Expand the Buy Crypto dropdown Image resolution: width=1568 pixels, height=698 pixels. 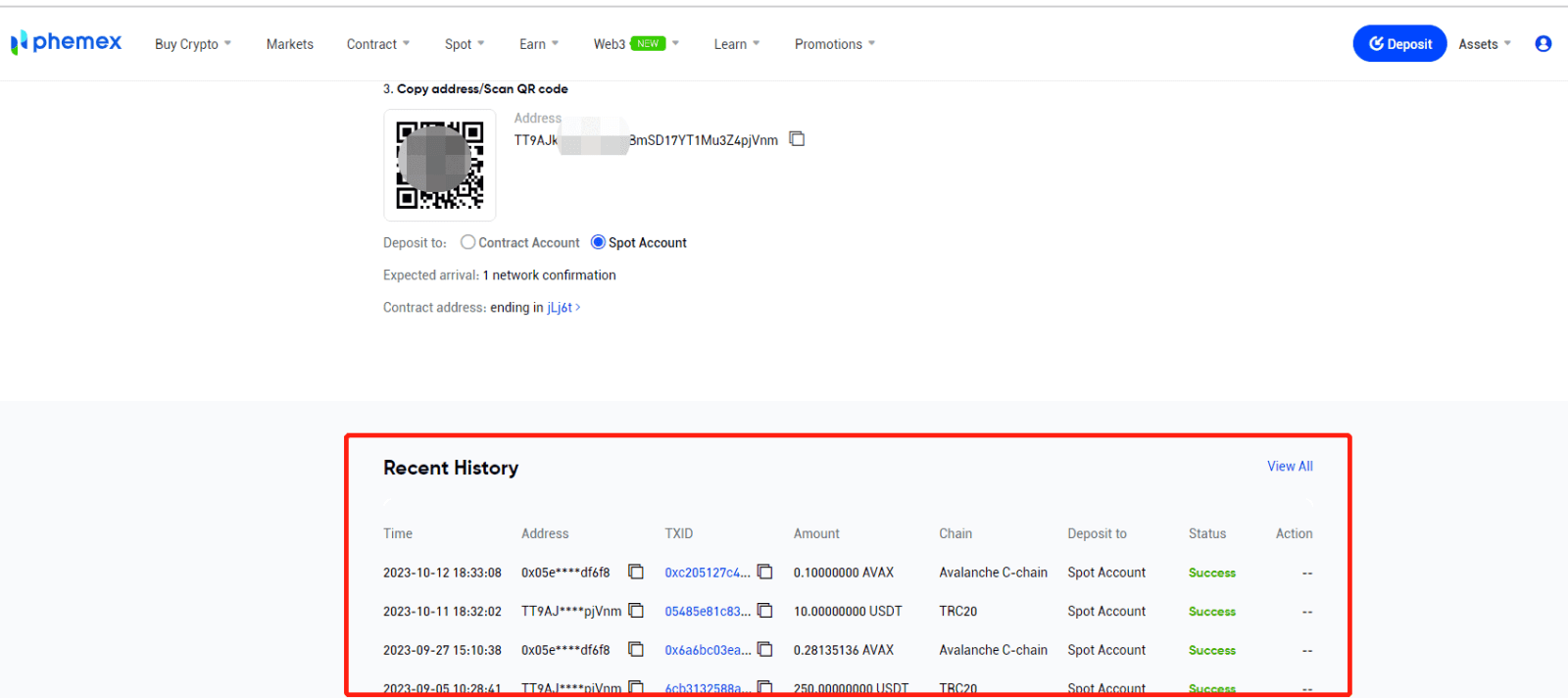[193, 44]
